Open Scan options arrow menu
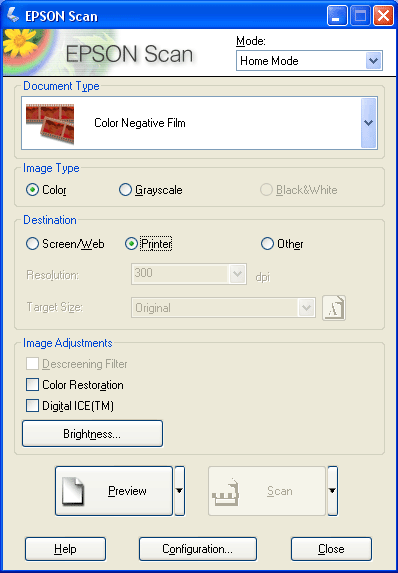 (x=332, y=491)
